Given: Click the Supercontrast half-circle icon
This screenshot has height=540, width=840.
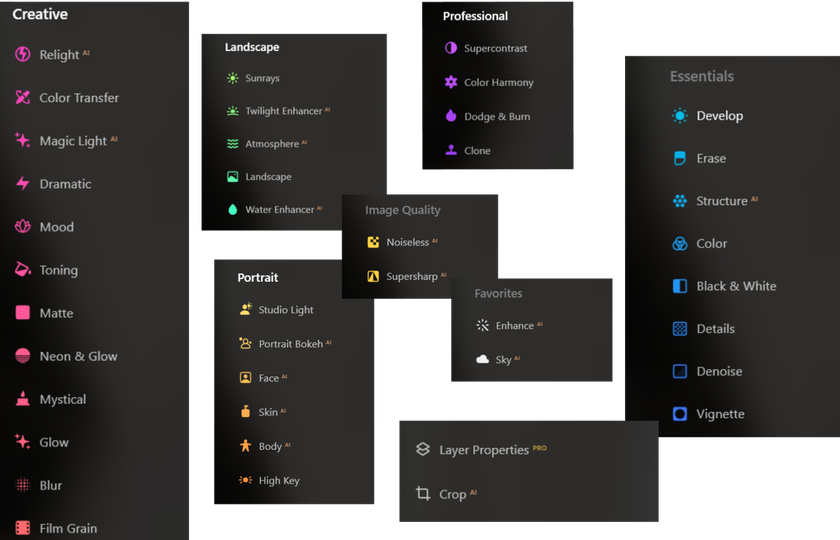Looking at the screenshot, I should (x=451, y=48).
